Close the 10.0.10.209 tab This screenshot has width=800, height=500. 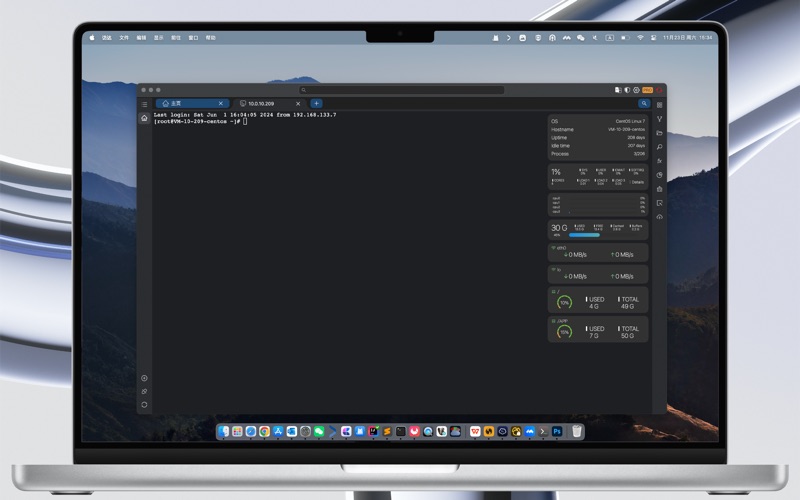click(x=298, y=104)
